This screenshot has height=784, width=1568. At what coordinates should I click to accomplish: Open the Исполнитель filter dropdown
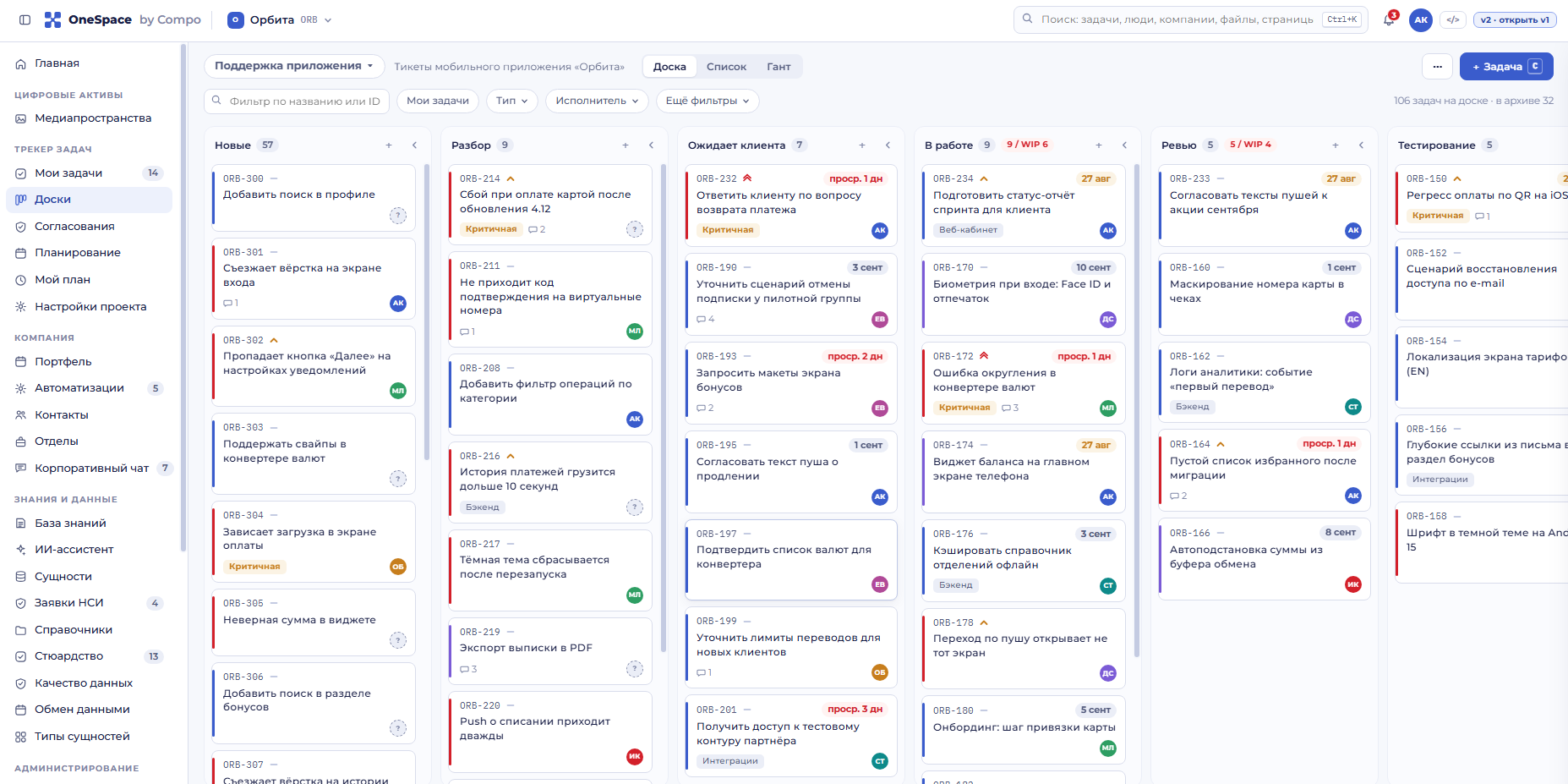coord(597,101)
